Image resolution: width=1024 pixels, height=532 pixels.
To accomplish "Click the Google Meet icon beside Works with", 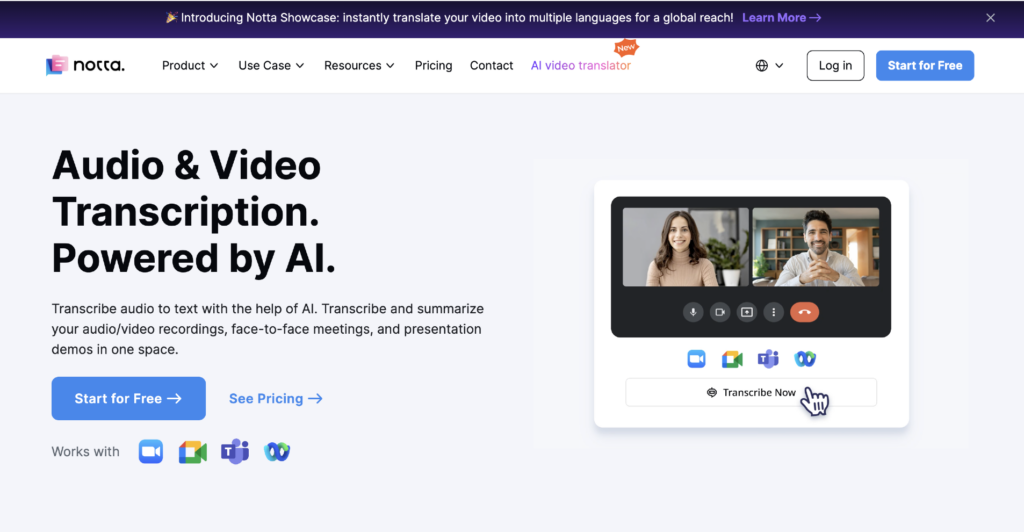I will (x=193, y=452).
